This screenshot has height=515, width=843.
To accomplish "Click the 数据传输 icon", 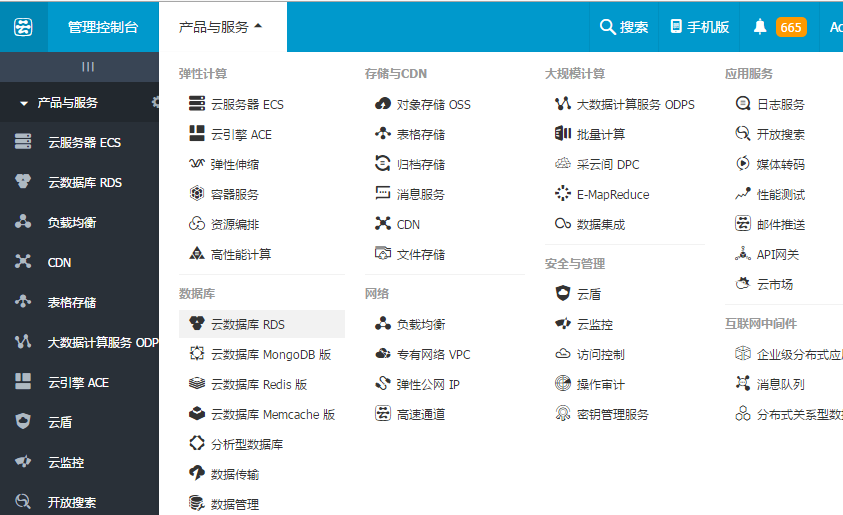I will point(197,473).
